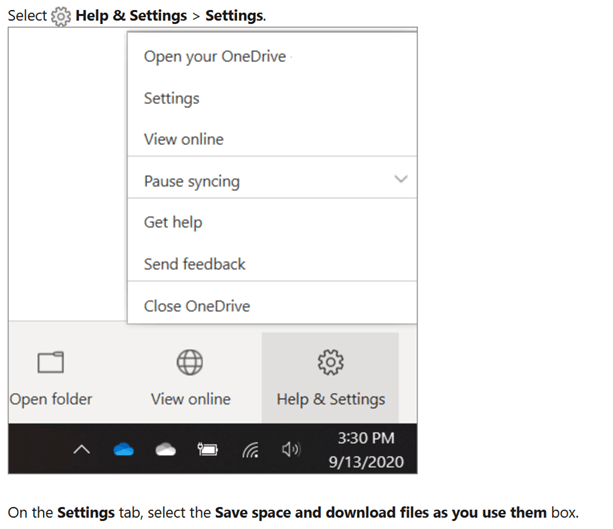Click the View online label below the globe

[191, 399]
